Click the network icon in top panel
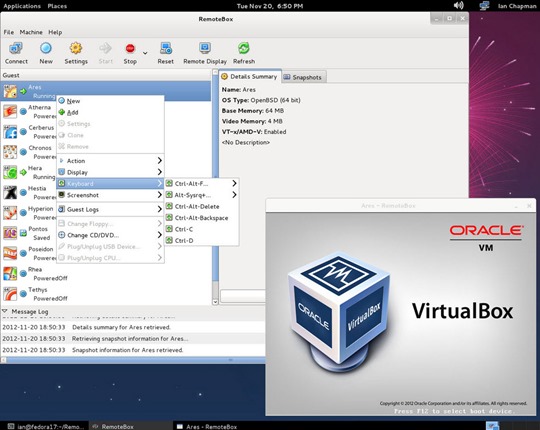 tap(485, 5)
